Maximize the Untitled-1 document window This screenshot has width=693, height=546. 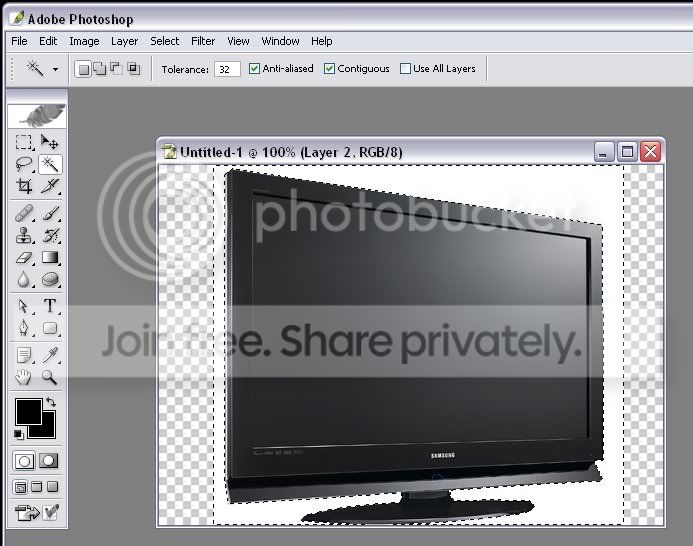pyautogui.click(x=627, y=152)
